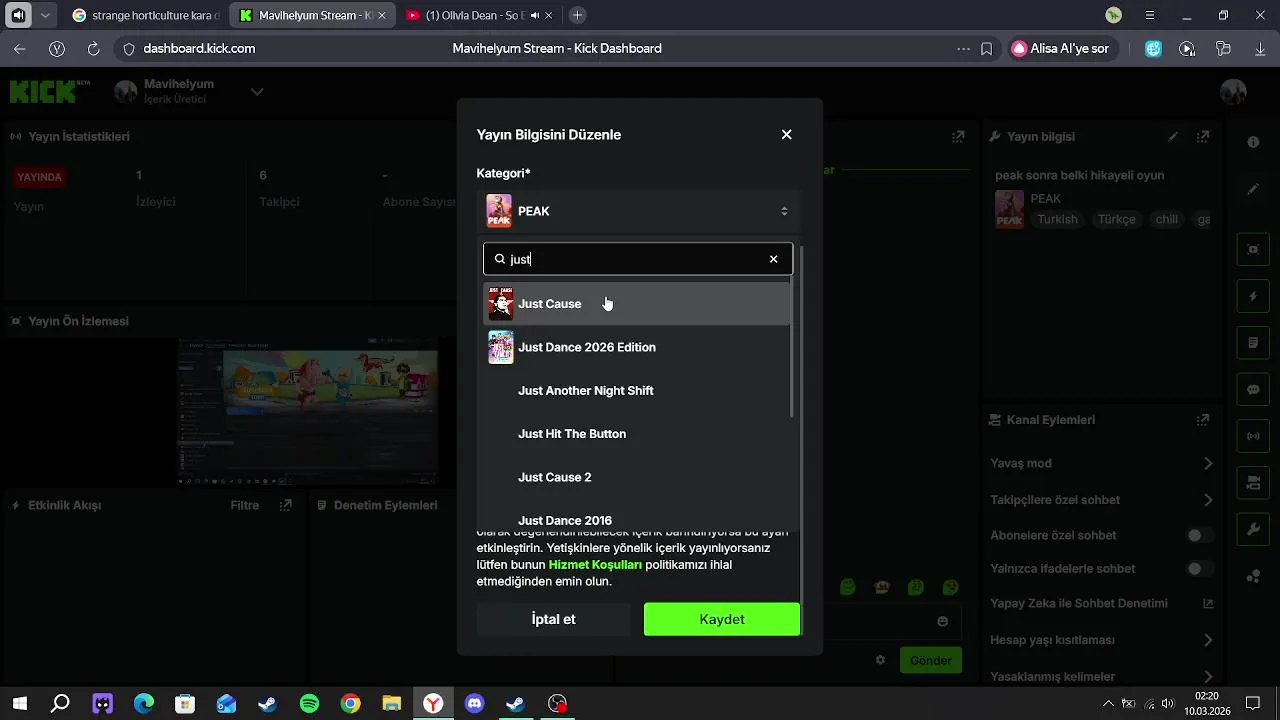This screenshot has height=720, width=1280.
Task: Pick Just Dance 2016 from results
Action: click(637, 519)
